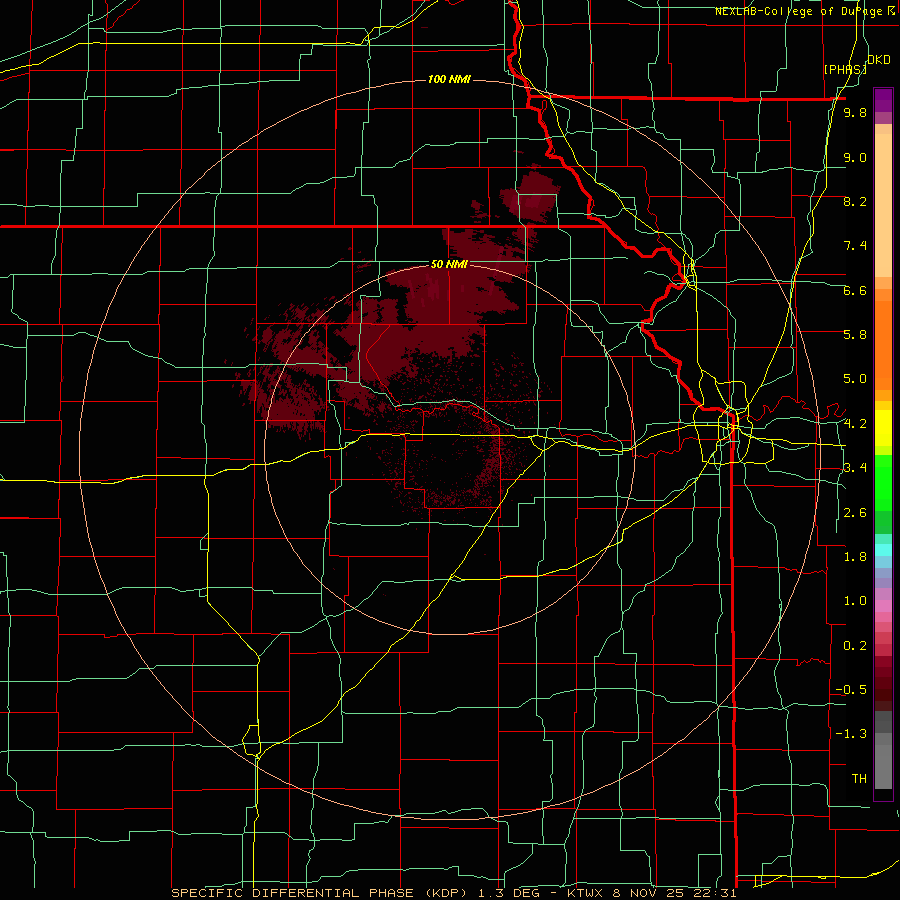Click the 4.2 scale value
The height and width of the screenshot is (900, 900).
tap(855, 424)
